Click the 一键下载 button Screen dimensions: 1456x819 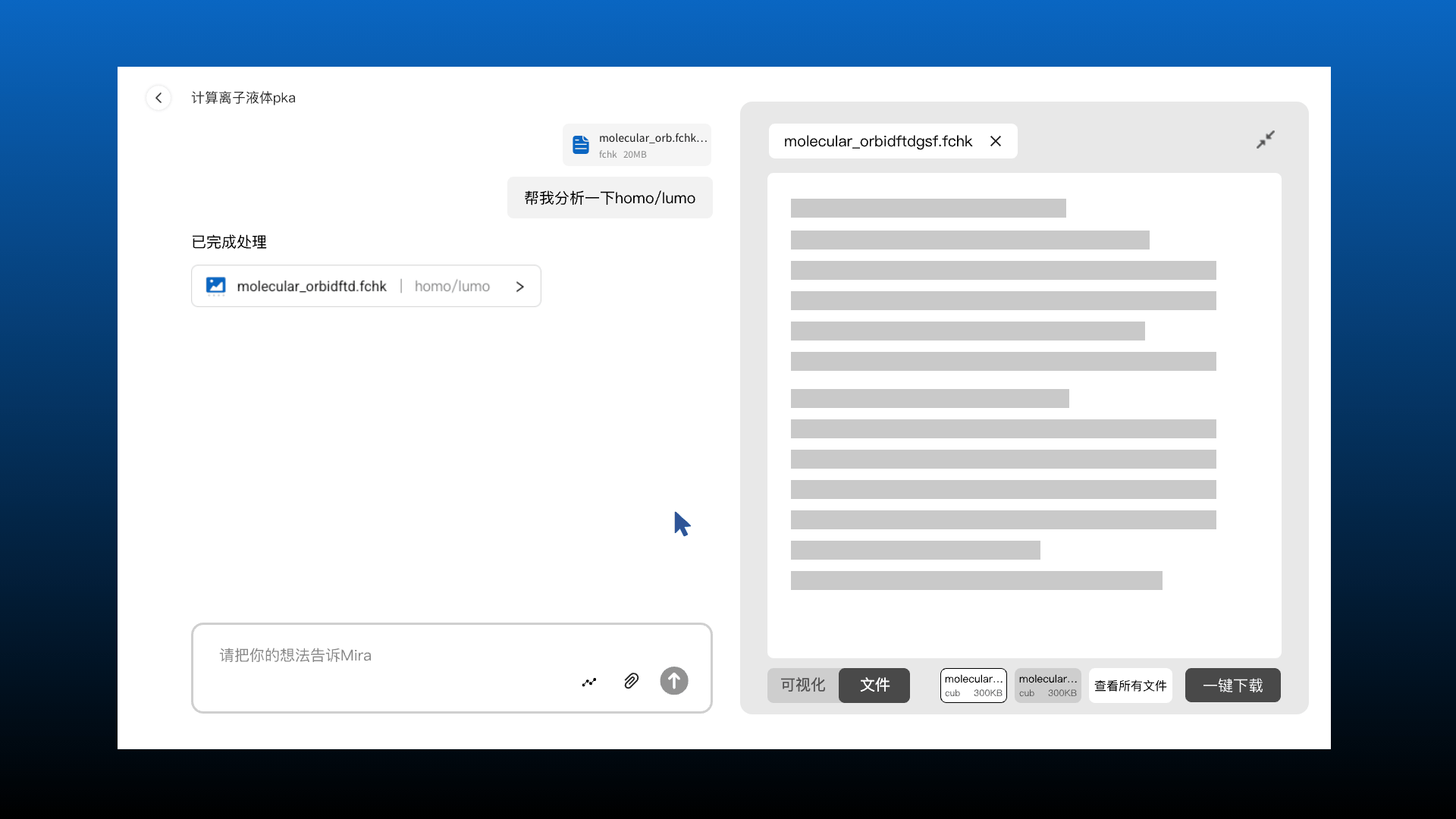click(x=1232, y=685)
